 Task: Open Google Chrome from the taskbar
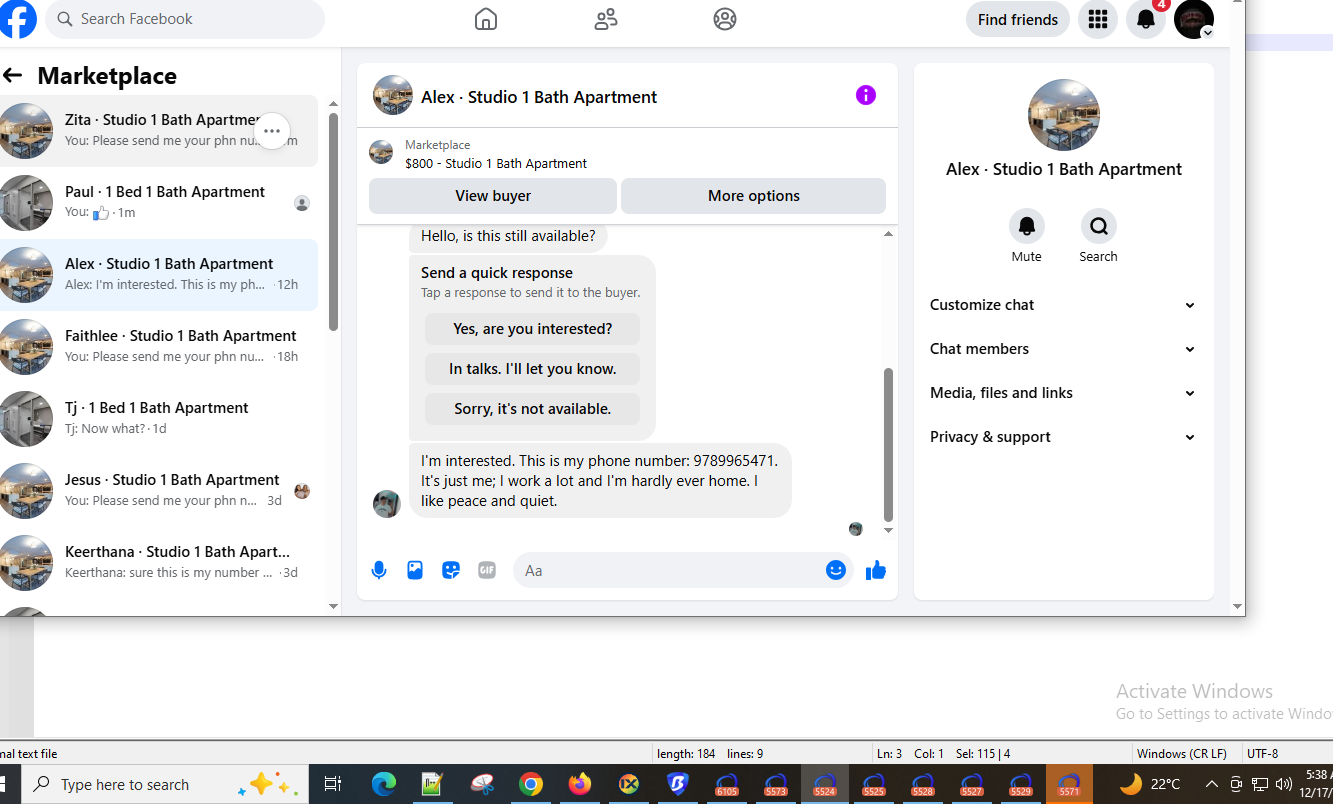pyautogui.click(x=531, y=785)
